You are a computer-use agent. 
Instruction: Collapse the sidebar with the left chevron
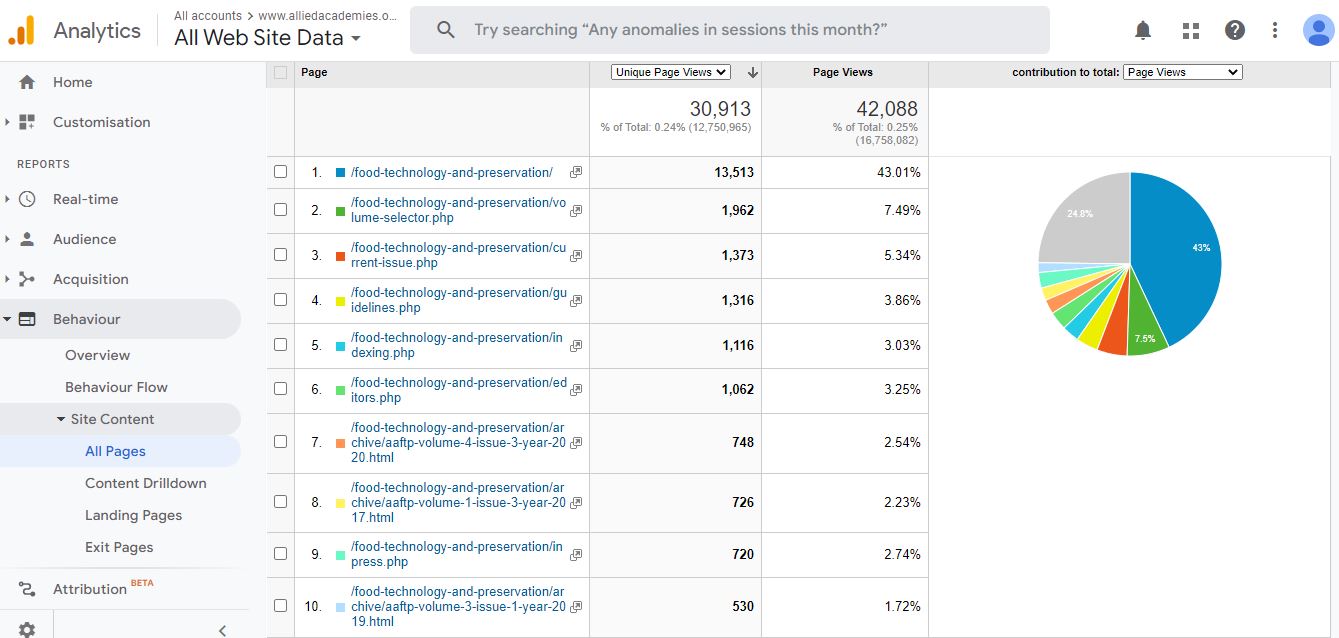click(222, 629)
